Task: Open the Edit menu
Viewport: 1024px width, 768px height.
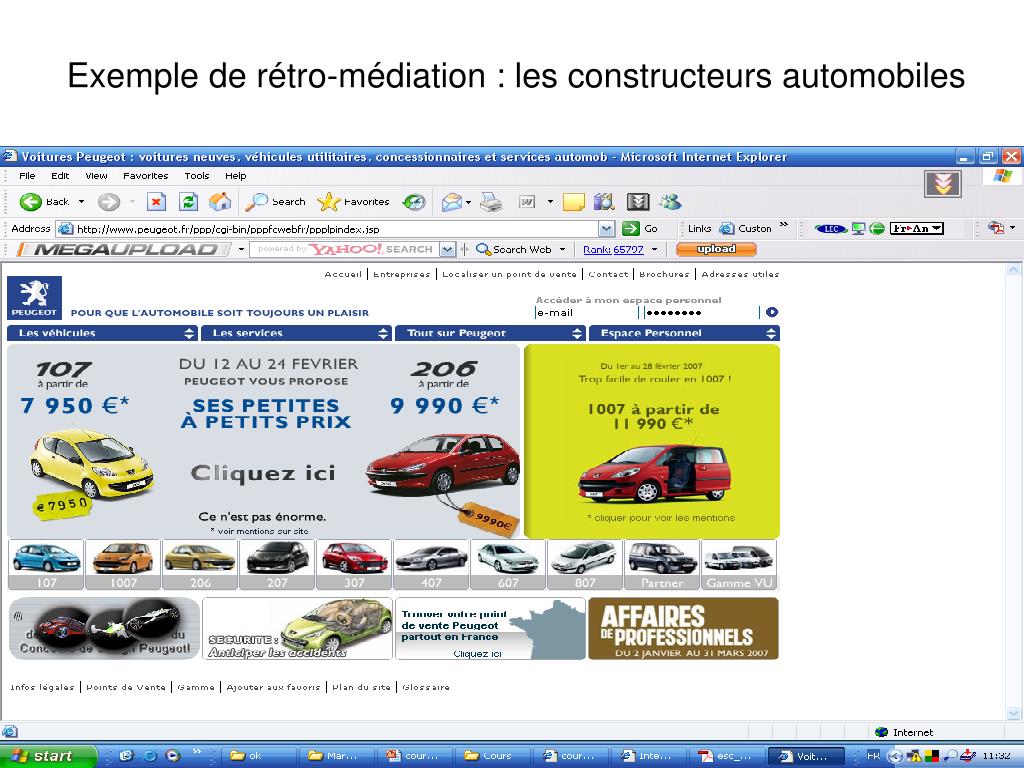Action: click(60, 176)
